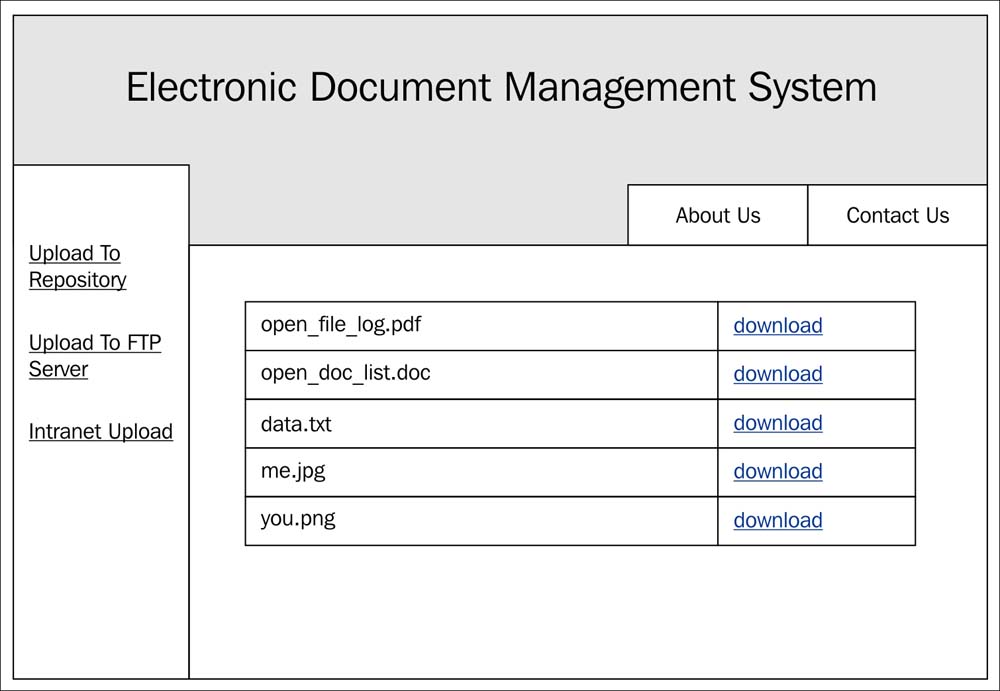The image size is (1000, 691).
Task: Download the me.jpg image
Action: click(778, 471)
